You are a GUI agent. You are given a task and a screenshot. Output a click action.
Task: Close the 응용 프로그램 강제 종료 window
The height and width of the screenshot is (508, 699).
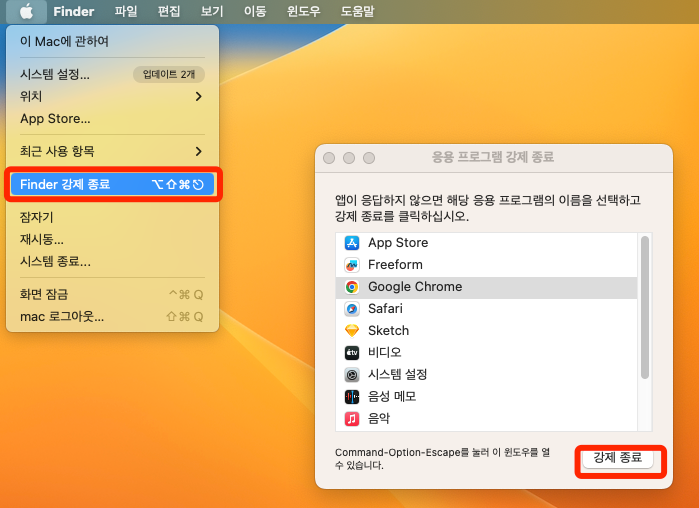(x=329, y=158)
